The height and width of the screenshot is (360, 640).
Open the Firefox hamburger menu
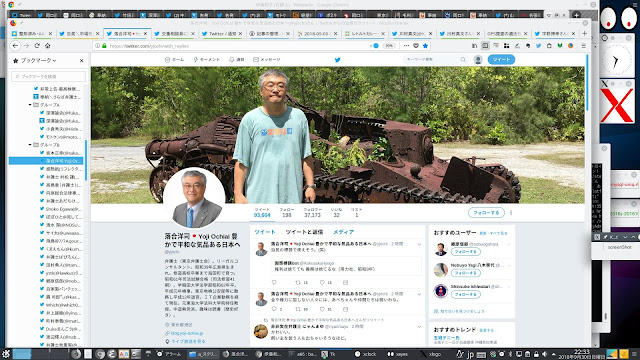[584, 46]
